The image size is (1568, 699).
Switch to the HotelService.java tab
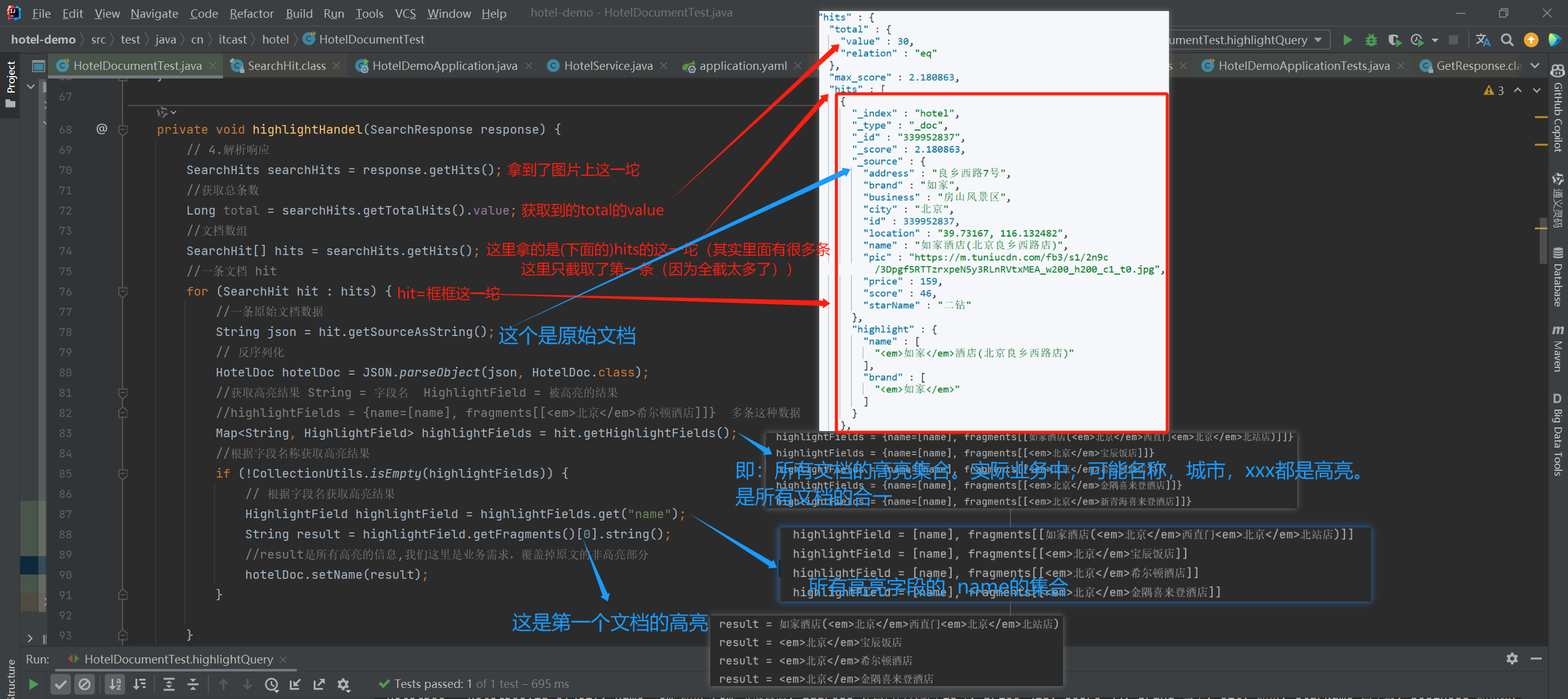pos(607,66)
